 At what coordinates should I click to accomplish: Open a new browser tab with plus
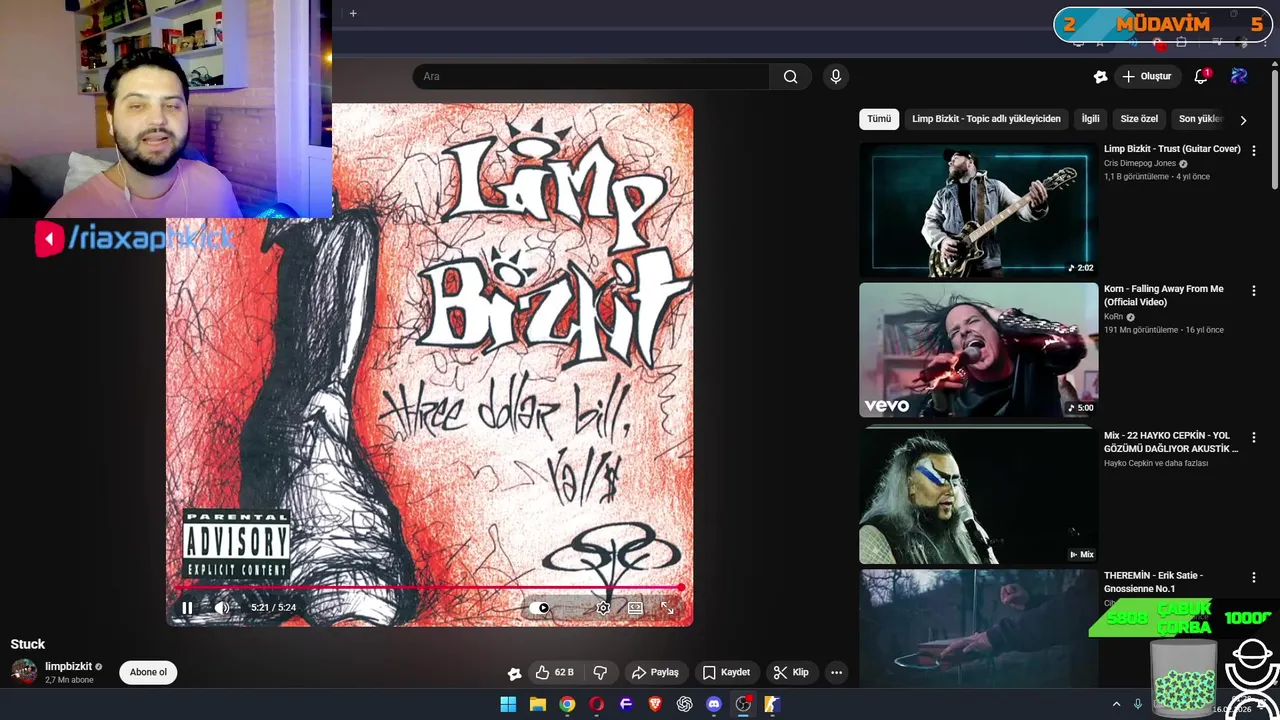click(x=353, y=13)
